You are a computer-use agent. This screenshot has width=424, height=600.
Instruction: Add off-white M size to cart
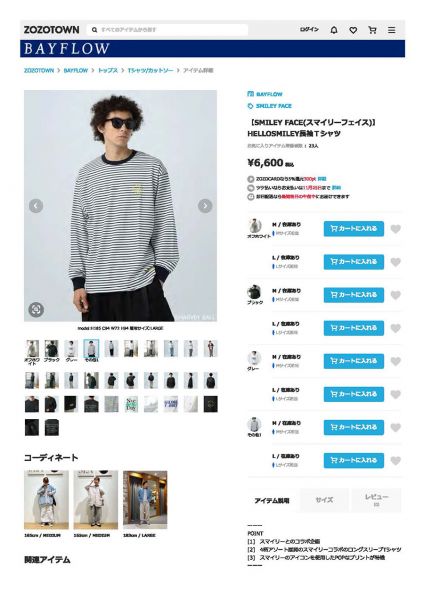(x=354, y=229)
